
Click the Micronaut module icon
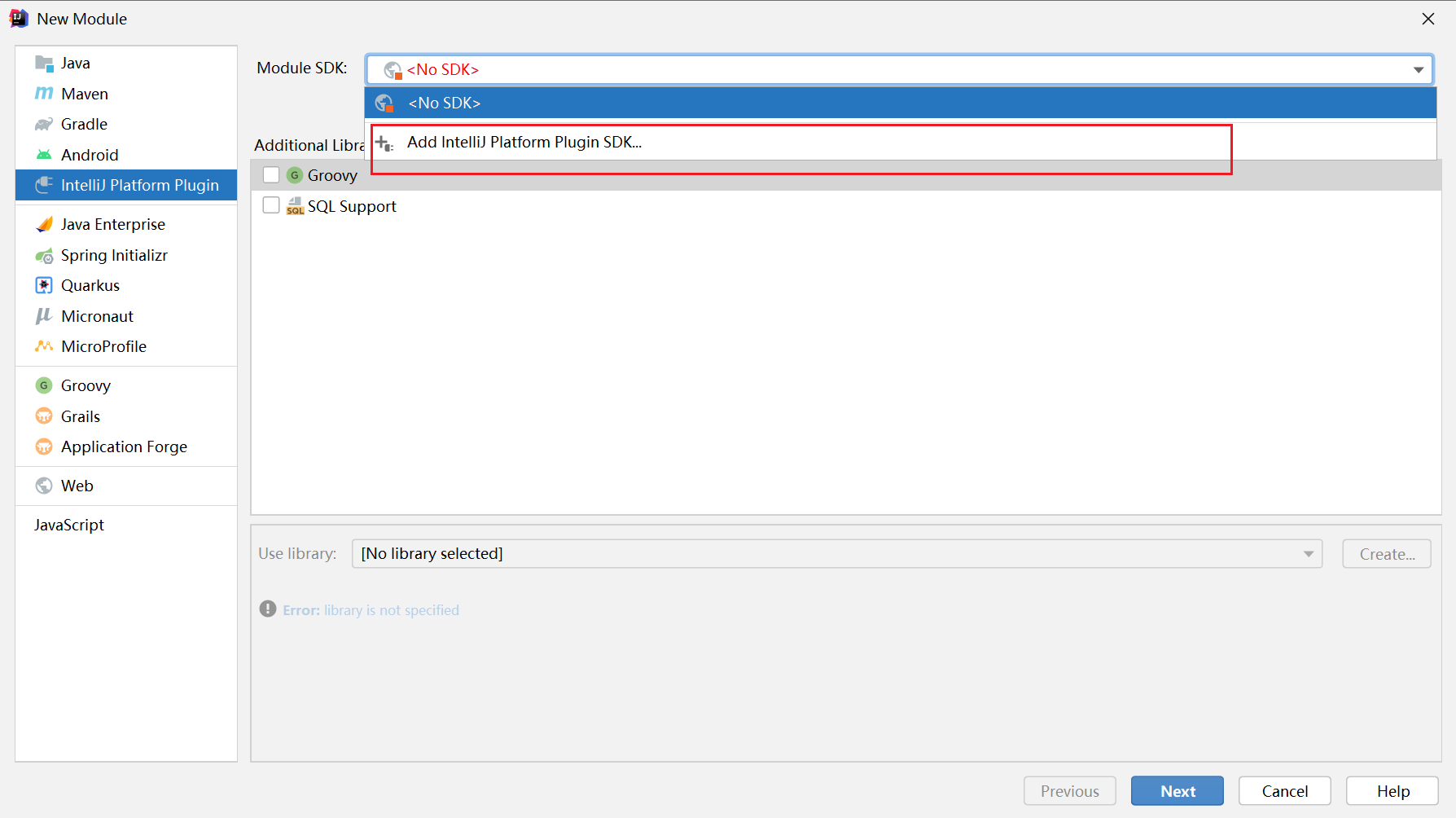(44, 316)
